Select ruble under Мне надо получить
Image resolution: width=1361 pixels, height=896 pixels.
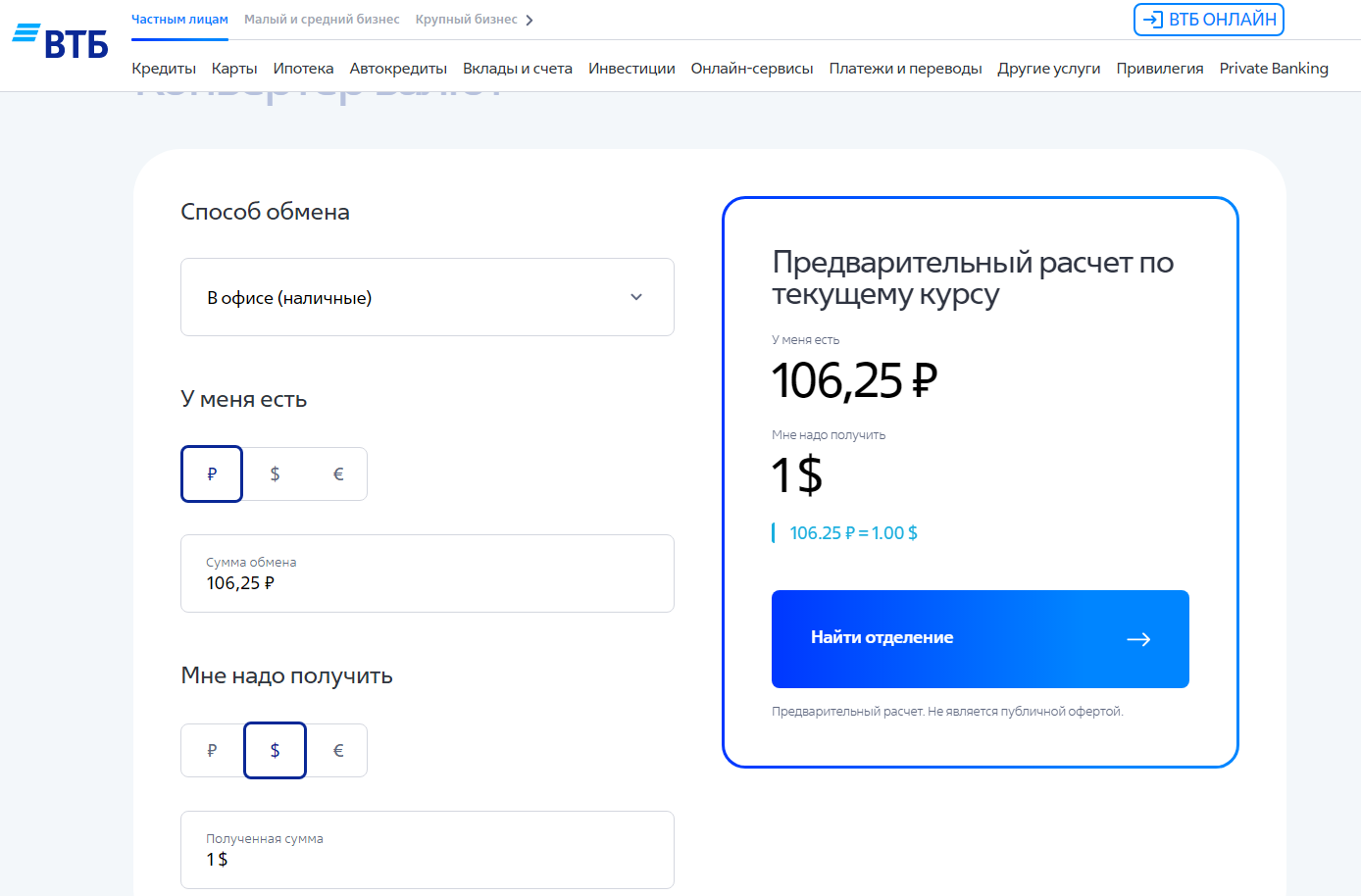point(212,751)
